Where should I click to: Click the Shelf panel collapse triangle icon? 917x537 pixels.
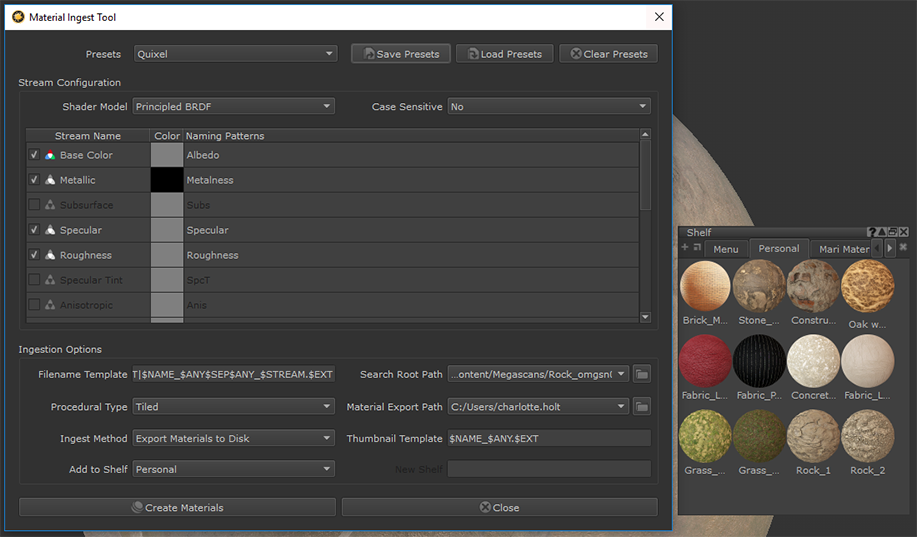point(882,233)
